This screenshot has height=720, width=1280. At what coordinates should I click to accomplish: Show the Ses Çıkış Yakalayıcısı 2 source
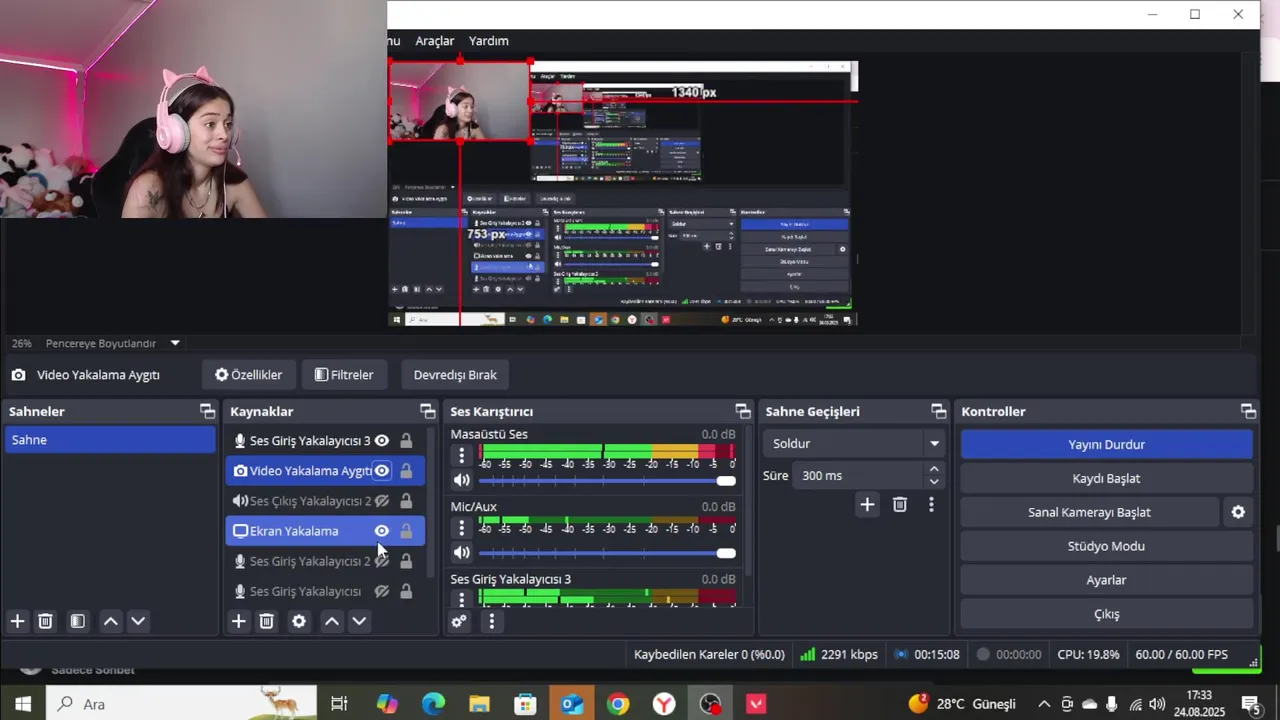point(381,500)
